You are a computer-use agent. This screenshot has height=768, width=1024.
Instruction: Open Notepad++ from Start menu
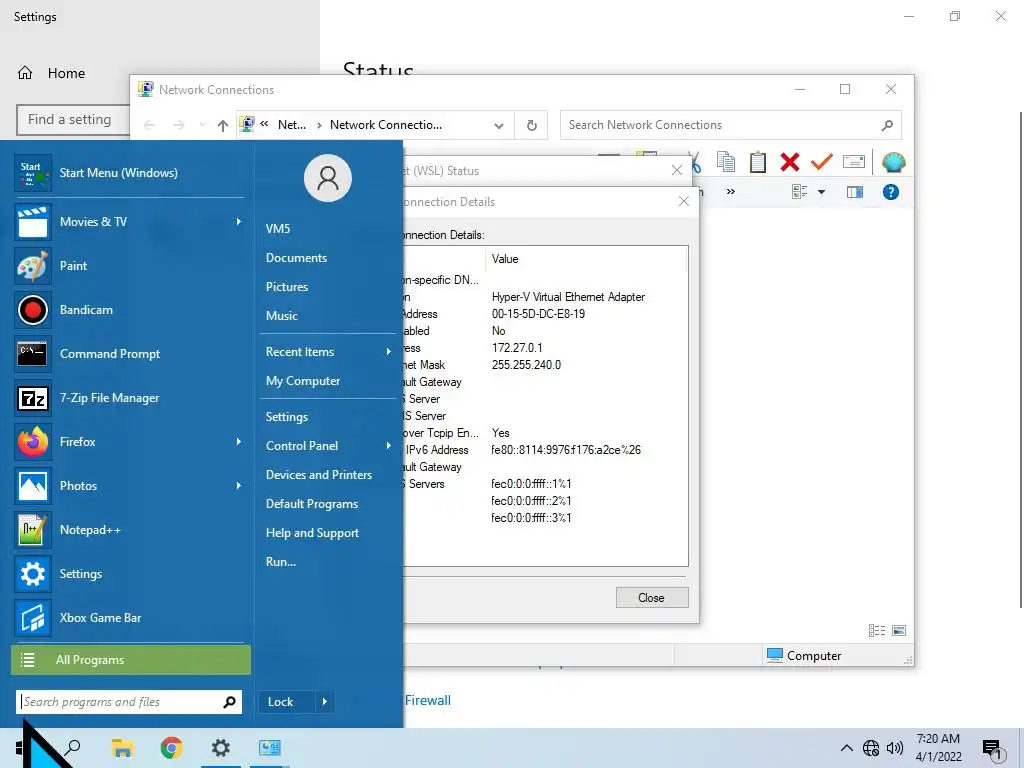(129, 530)
